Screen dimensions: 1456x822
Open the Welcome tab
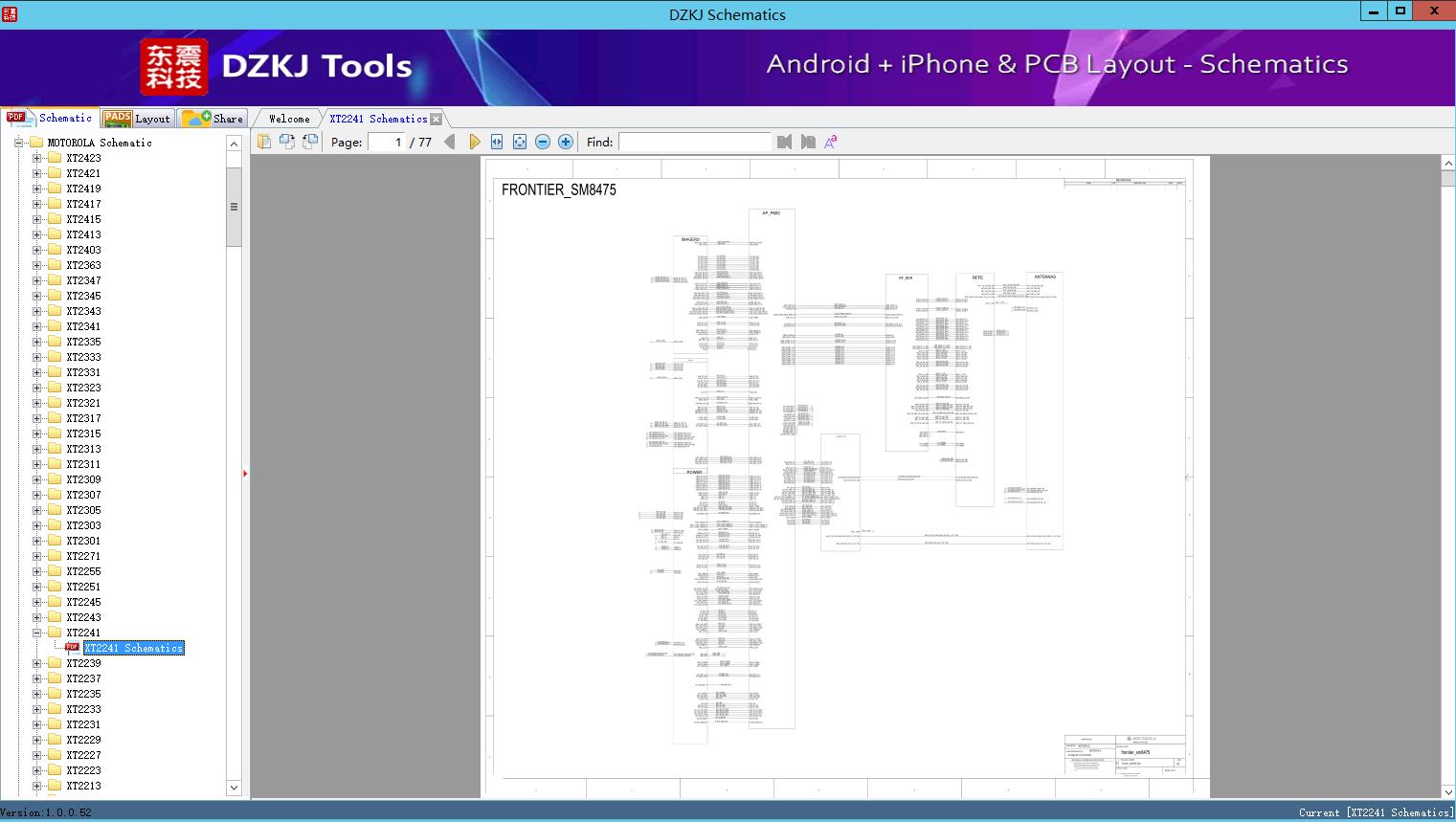click(x=289, y=119)
